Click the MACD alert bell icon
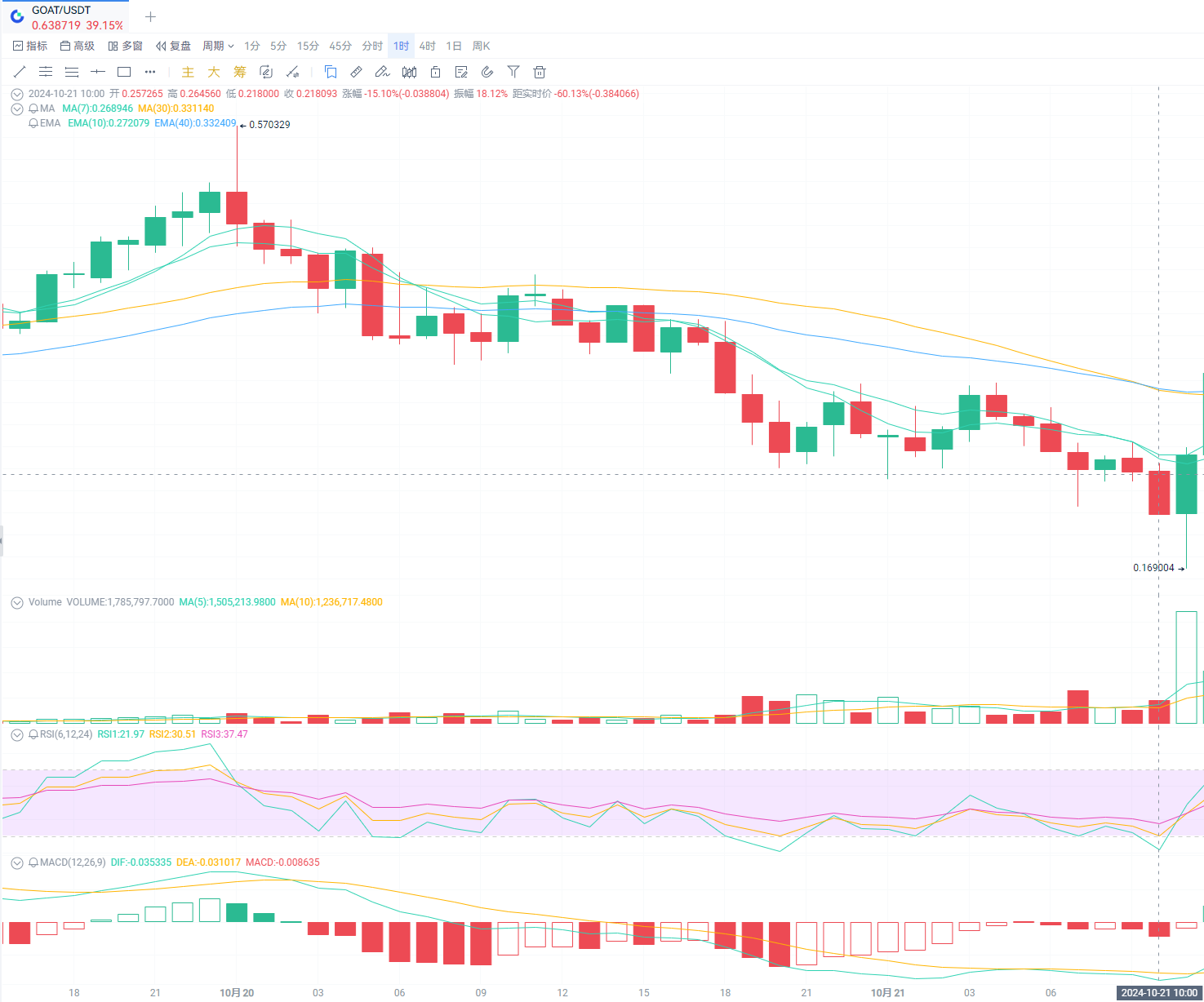1204x1002 pixels. (33, 862)
